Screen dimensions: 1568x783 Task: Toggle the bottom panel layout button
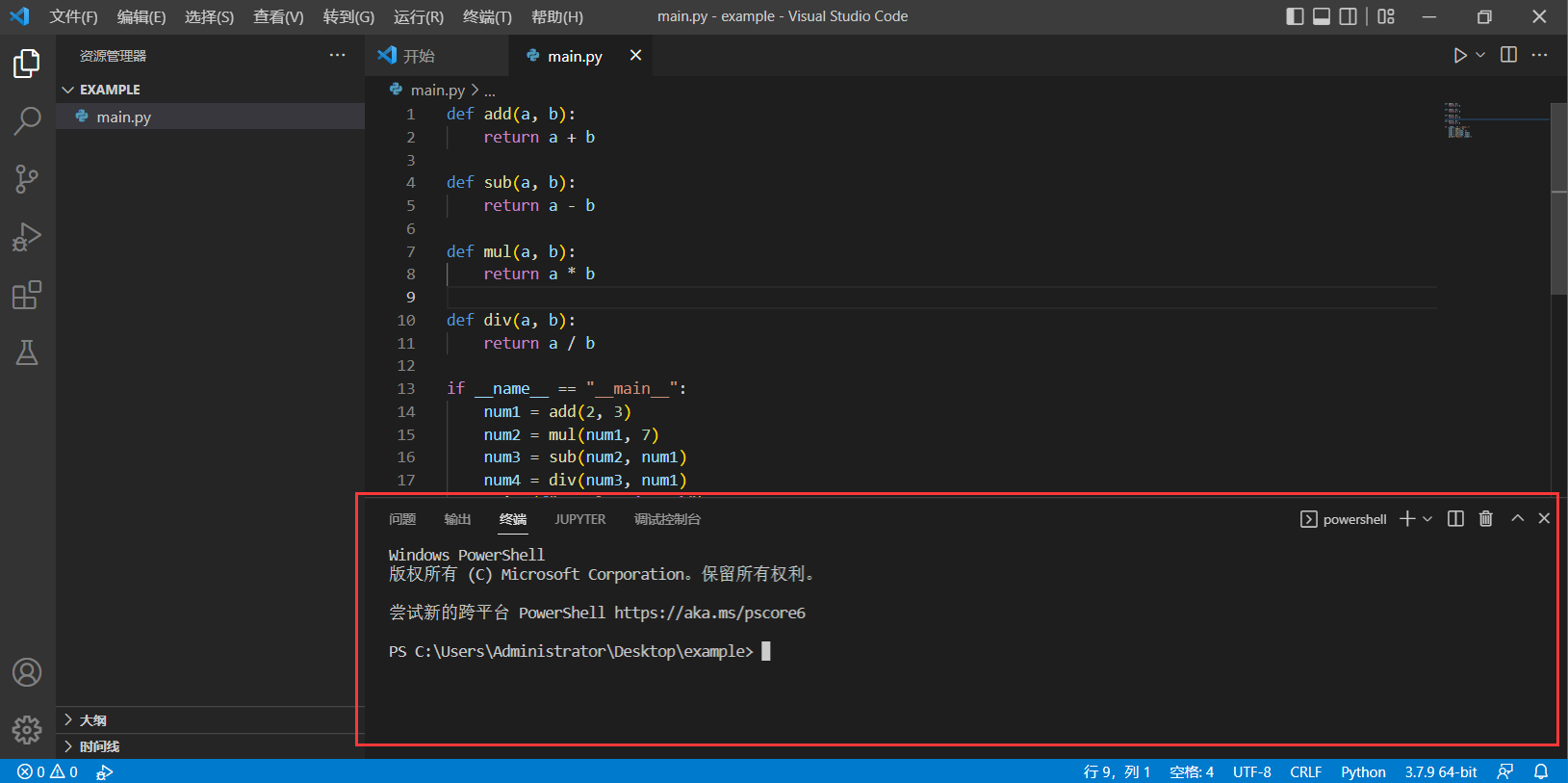point(1322,16)
